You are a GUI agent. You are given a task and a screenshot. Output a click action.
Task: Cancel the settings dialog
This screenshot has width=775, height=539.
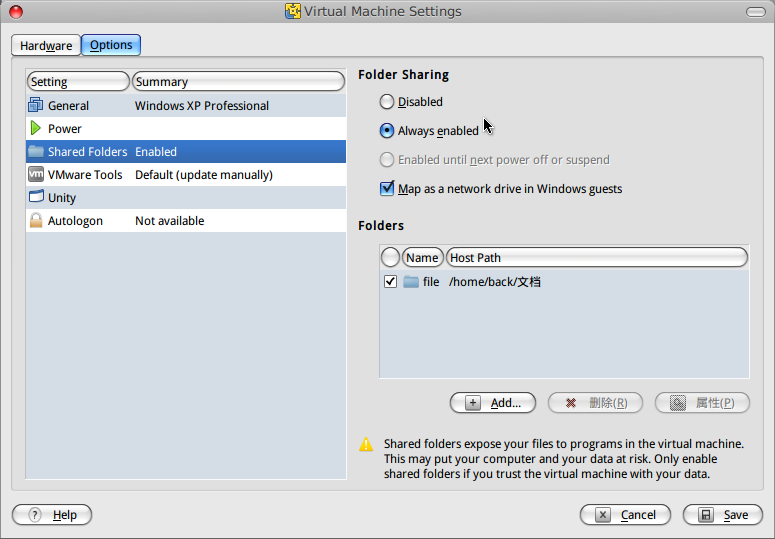[x=625, y=515]
